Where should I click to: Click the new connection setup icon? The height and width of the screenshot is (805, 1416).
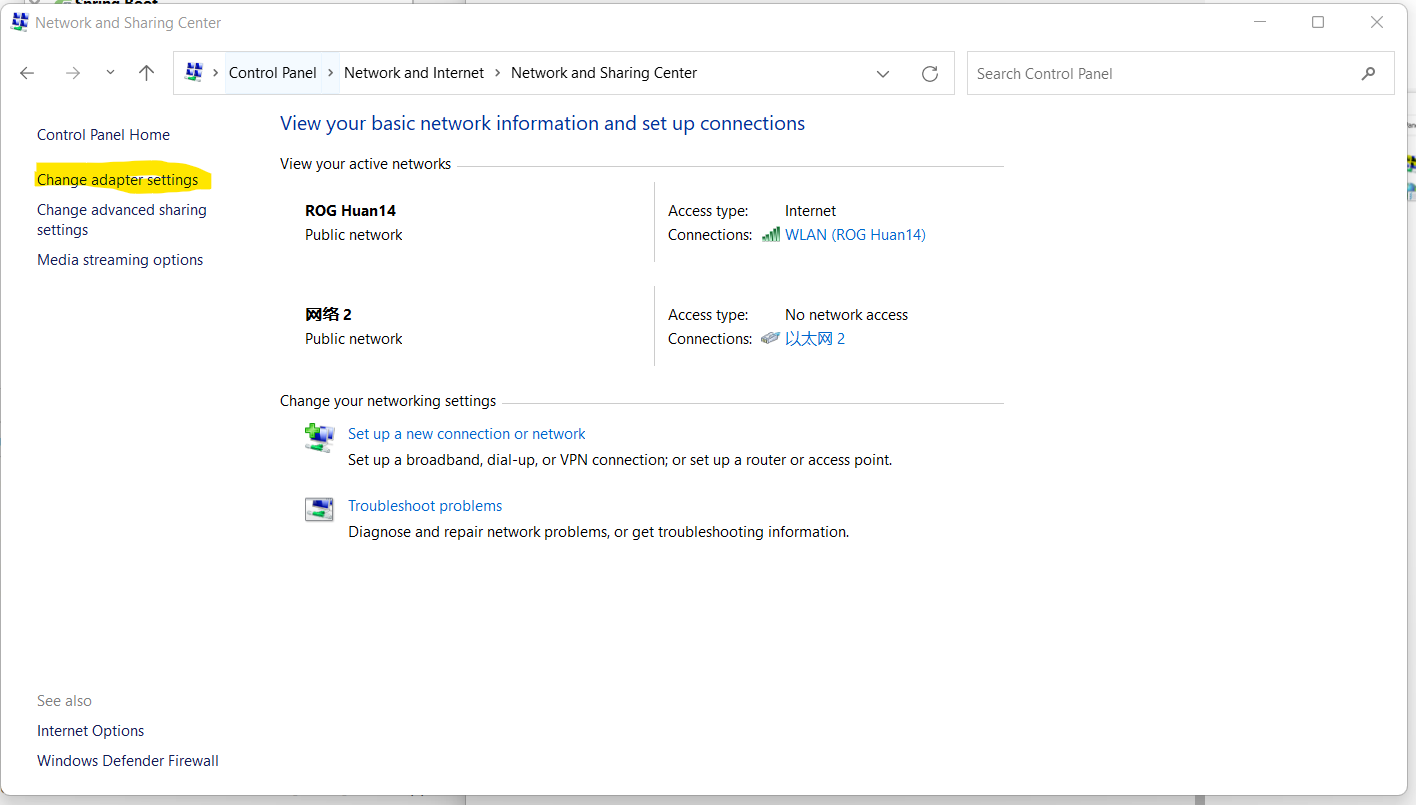click(319, 438)
